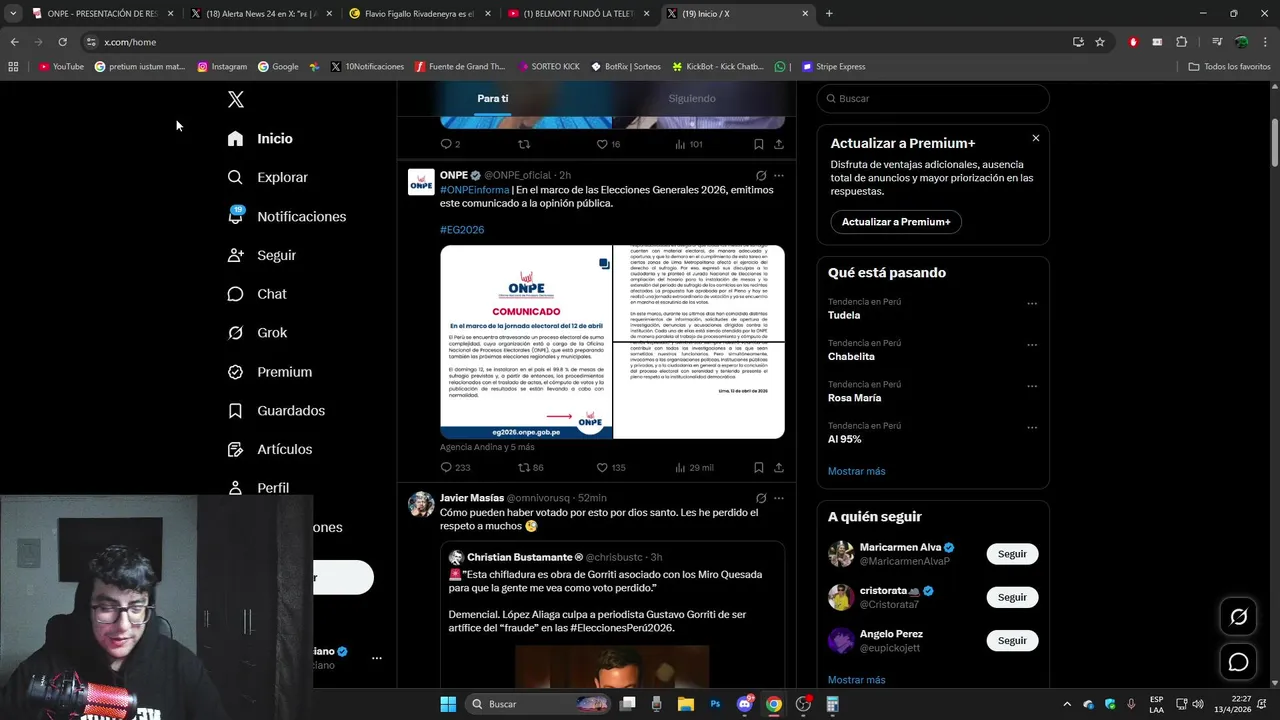Open floating messages chat button

click(x=1238, y=662)
